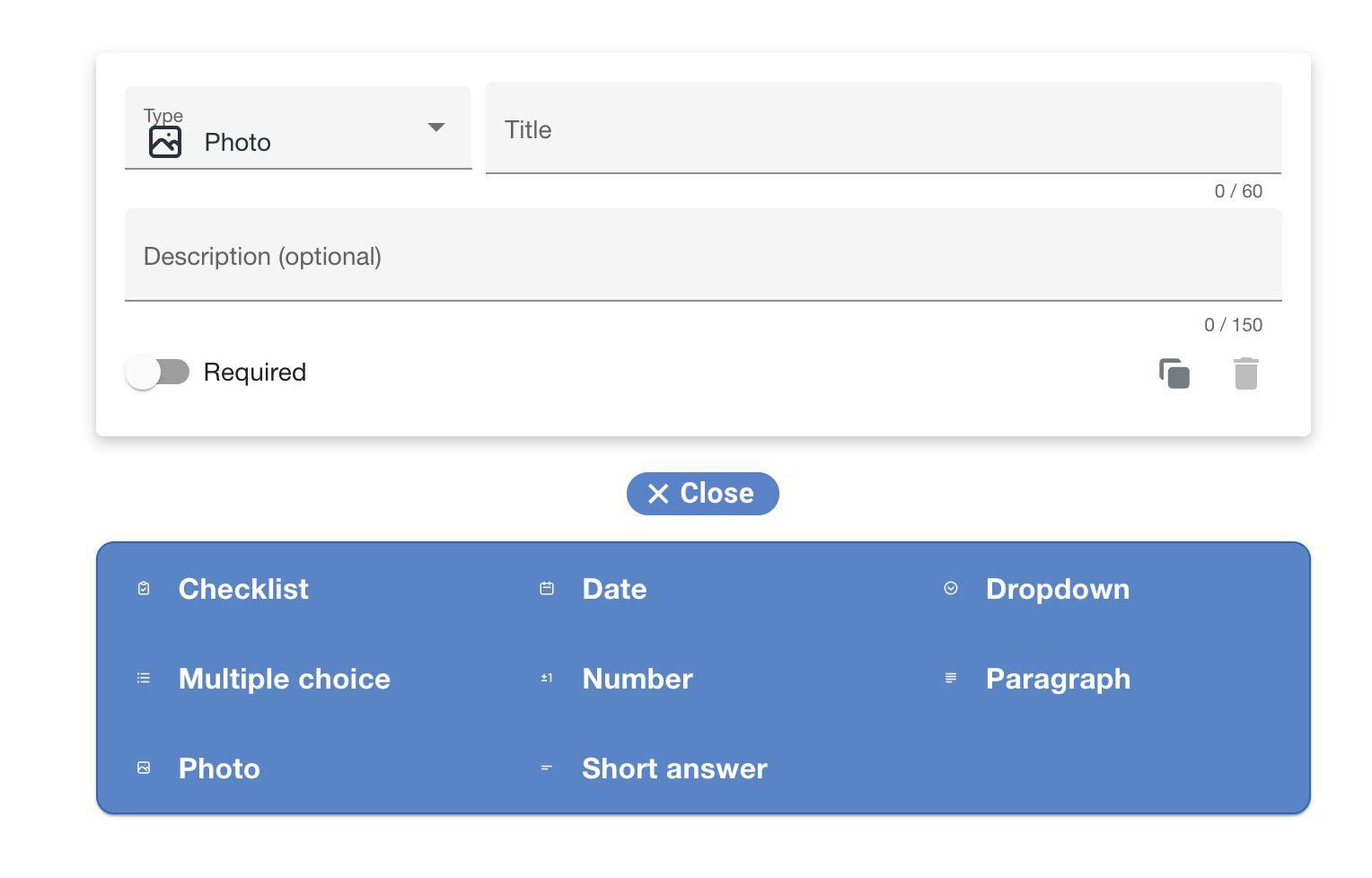Click the Multiple choice list icon
Image resolution: width=1372 pixels, height=878 pixels.
(x=144, y=679)
